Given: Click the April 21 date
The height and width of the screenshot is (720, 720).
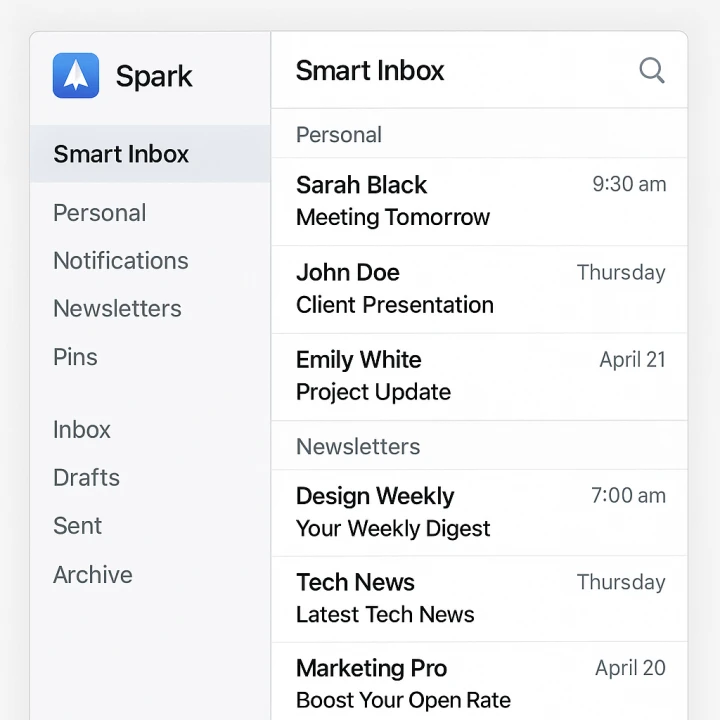Looking at the screenshot, I should tap(632, 360).
